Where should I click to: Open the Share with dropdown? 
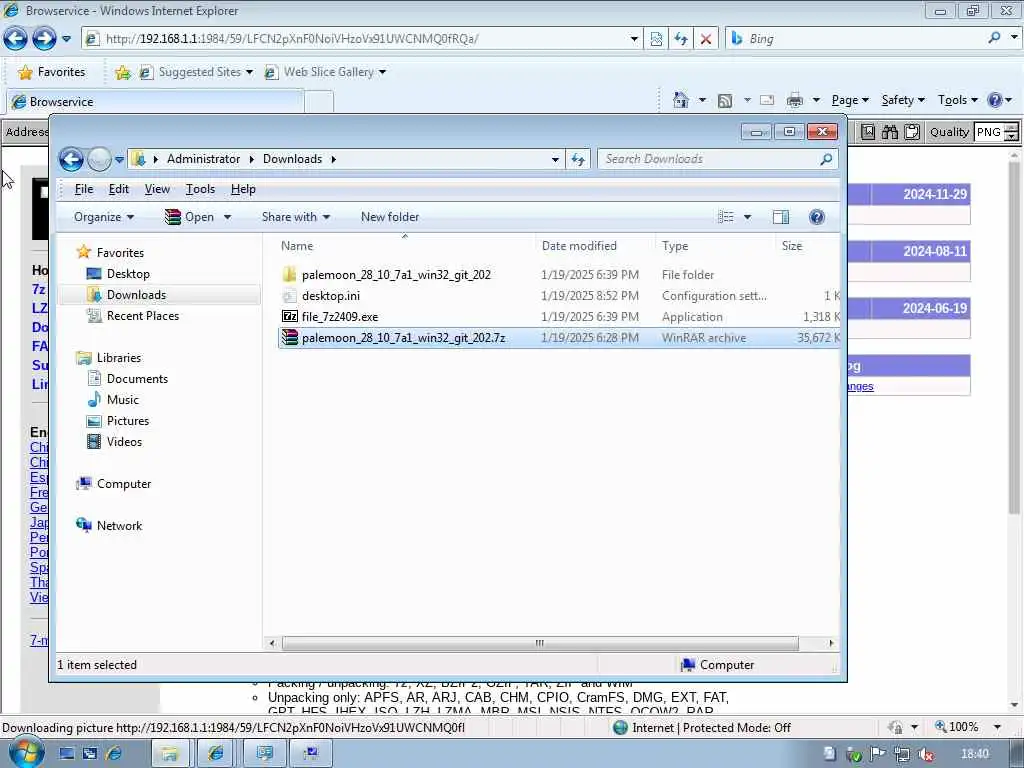point(296,217)
